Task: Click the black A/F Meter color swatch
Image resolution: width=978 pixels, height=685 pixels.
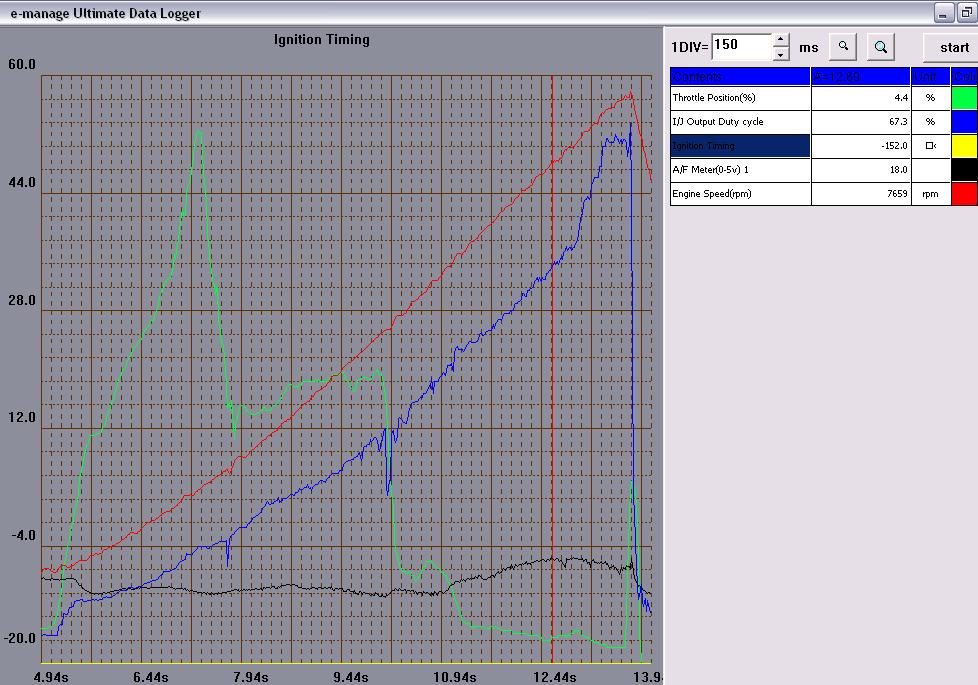Action: 964,170
